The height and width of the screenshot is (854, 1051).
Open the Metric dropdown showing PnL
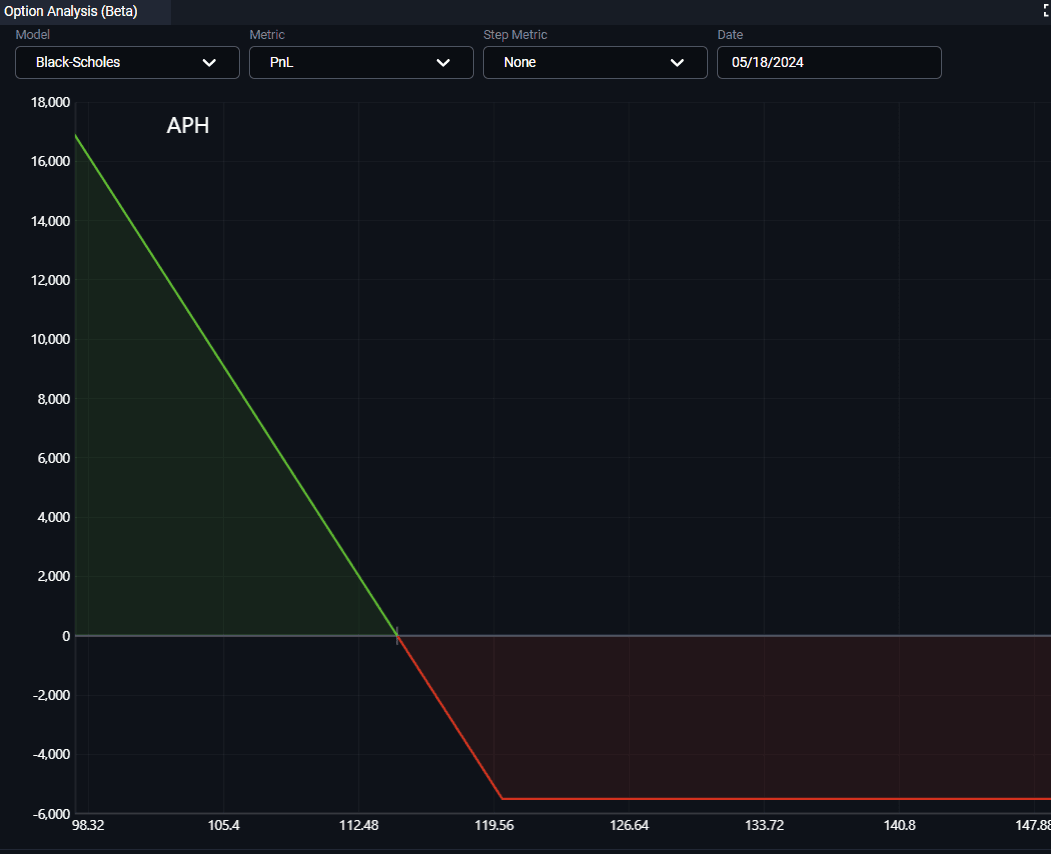[361, 62]
